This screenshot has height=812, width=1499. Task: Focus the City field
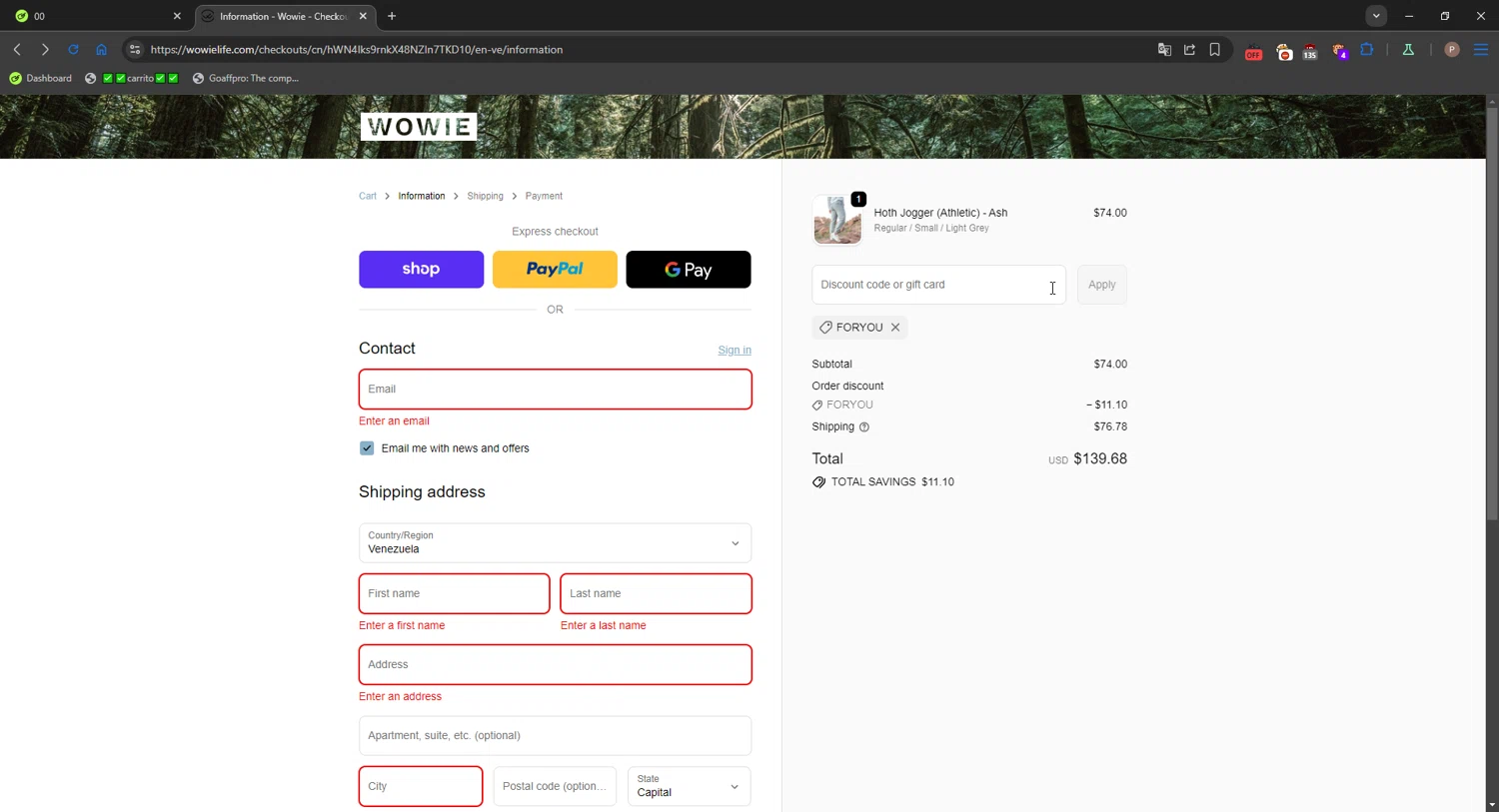point(421,786)
